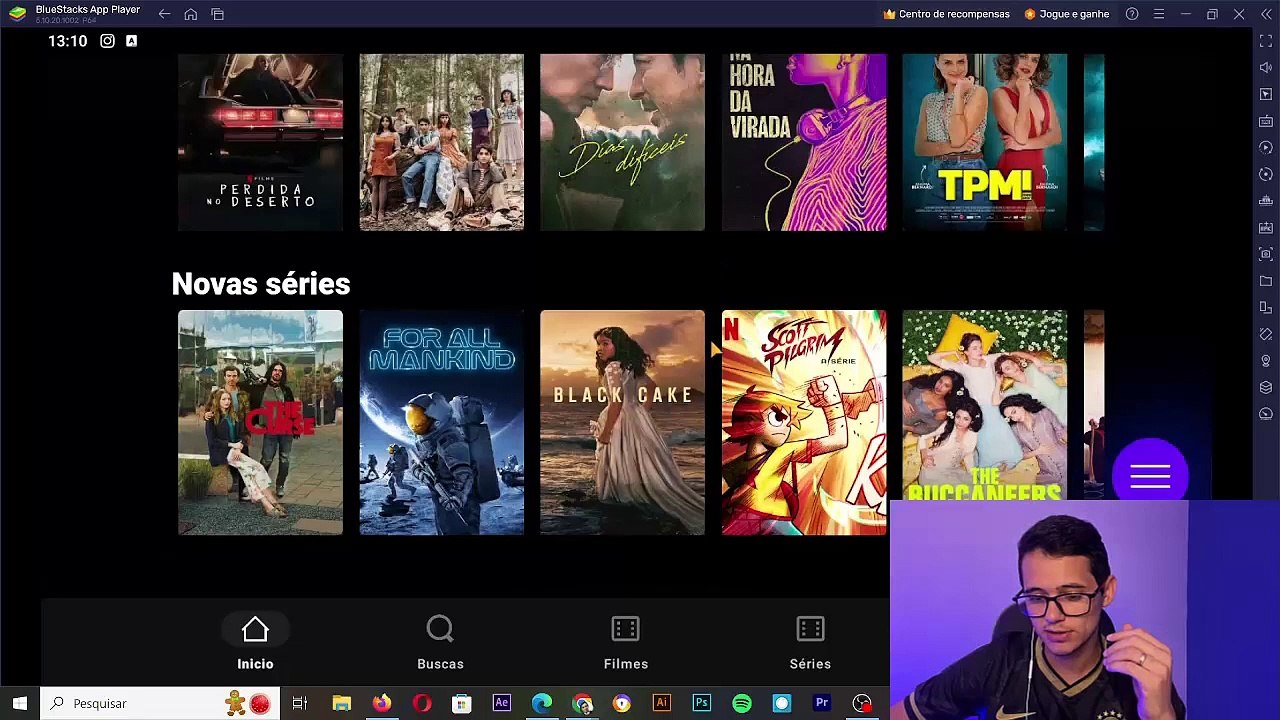Open Adobe Illustrator from taskbar
1280x720 pixels.
tap(661, 703)
